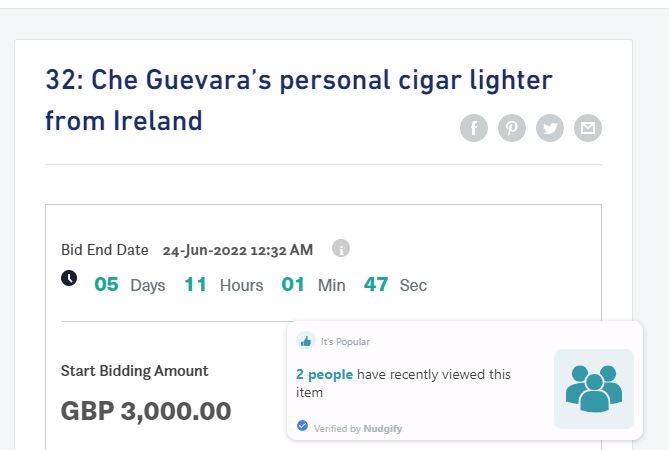669x450 pixels.
Task: Pin this item to Pinterest
Action: pyautogui.click(x=512, y=128)
